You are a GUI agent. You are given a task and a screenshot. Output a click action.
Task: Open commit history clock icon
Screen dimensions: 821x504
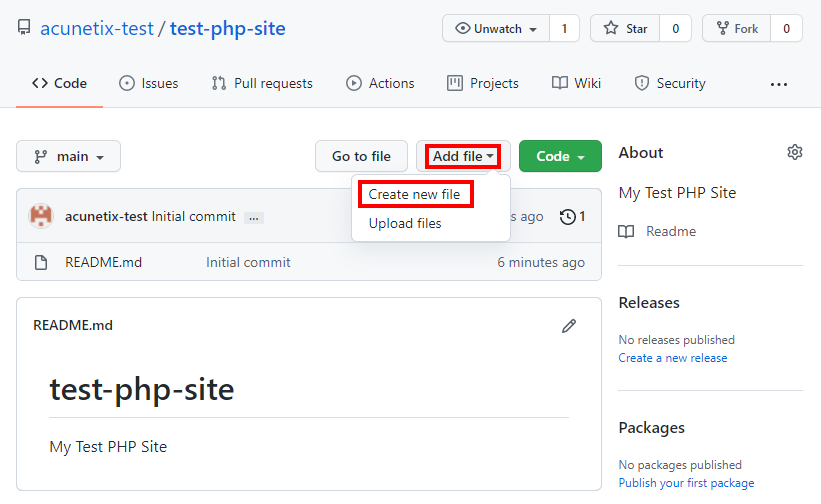coord(568,216)
